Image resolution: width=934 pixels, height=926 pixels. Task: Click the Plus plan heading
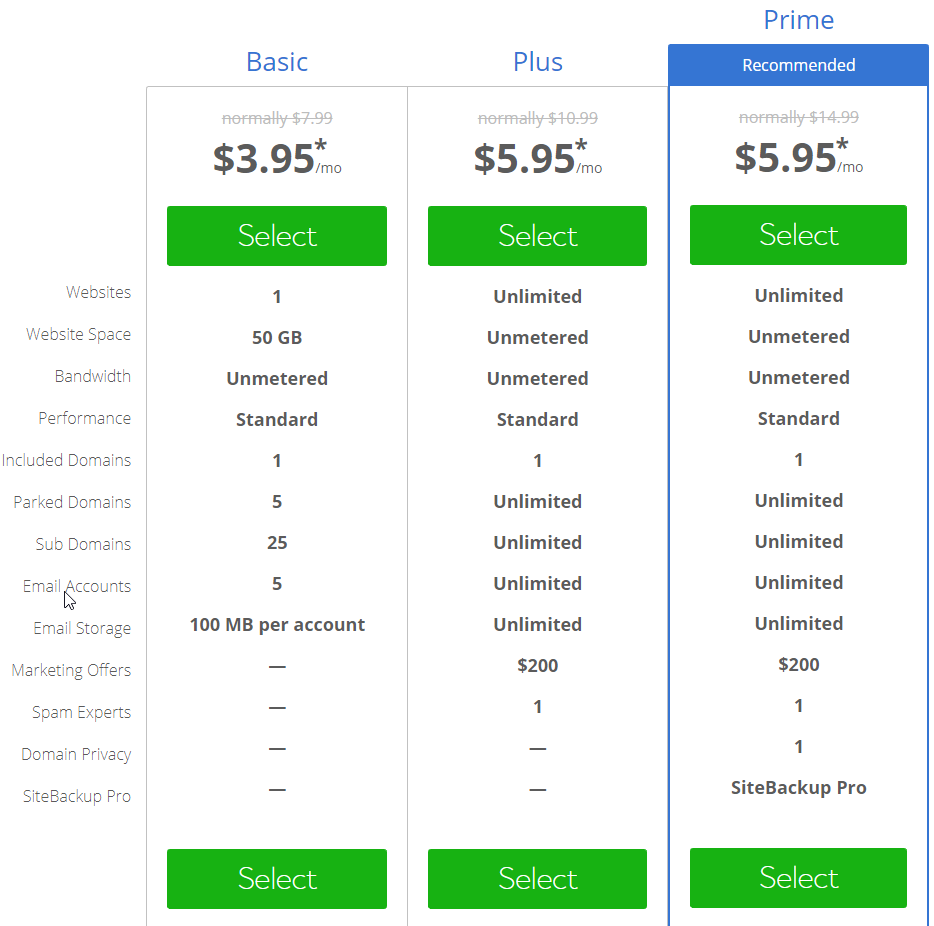(x=537, y=62)
